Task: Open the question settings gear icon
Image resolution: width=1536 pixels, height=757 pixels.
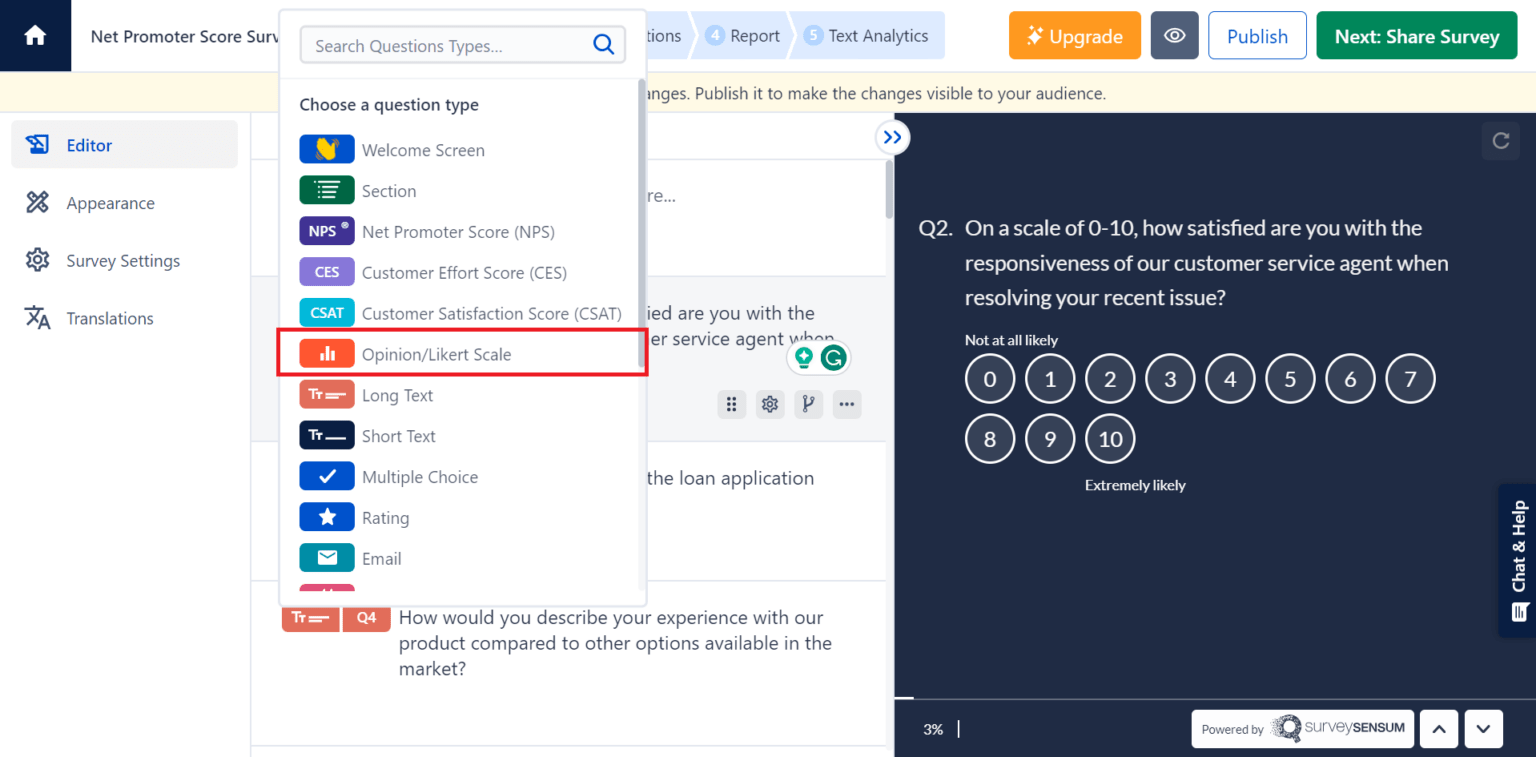Action: pos(770,404)
